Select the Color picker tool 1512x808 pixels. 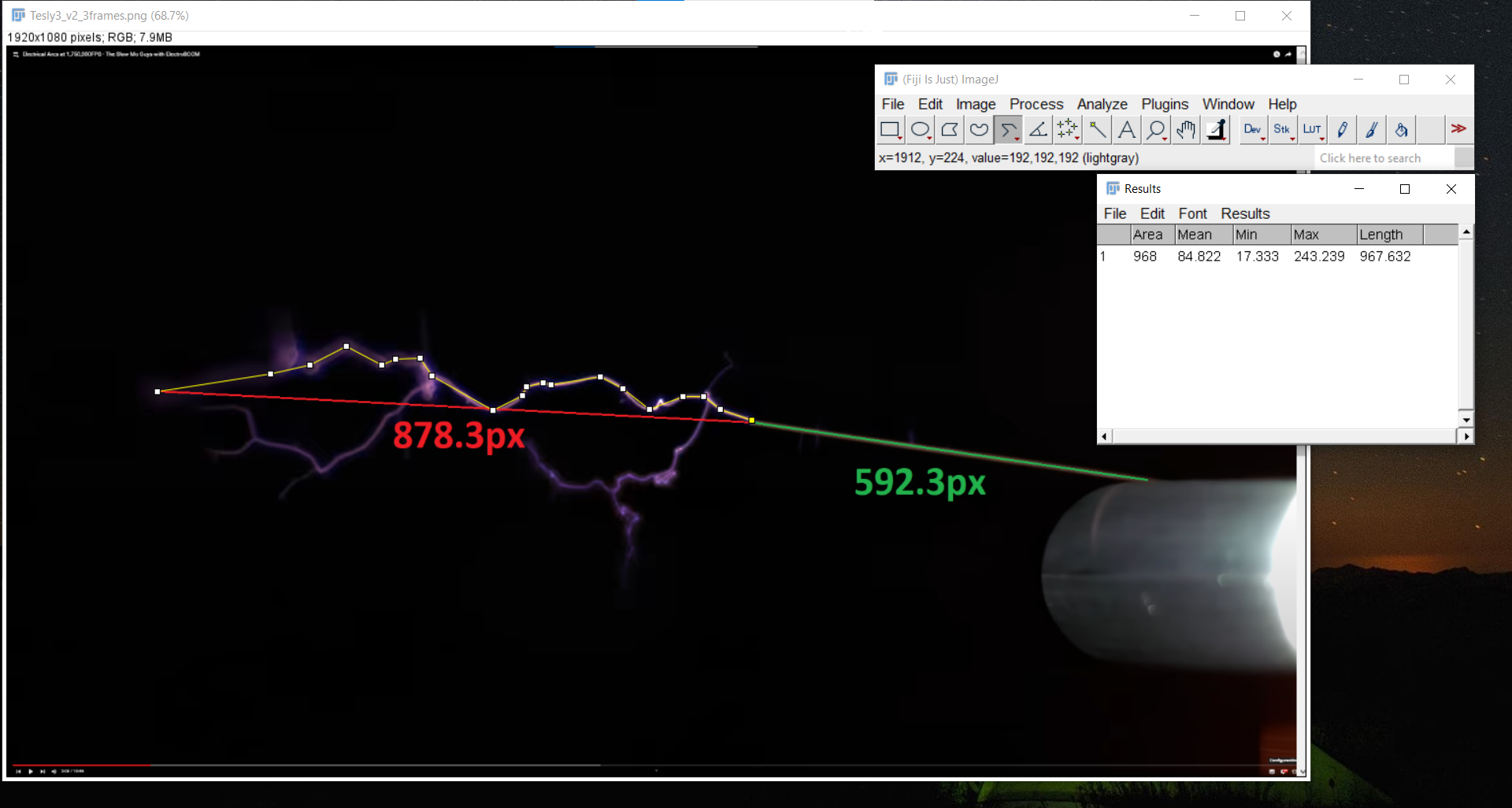[x=1216, y=130]
